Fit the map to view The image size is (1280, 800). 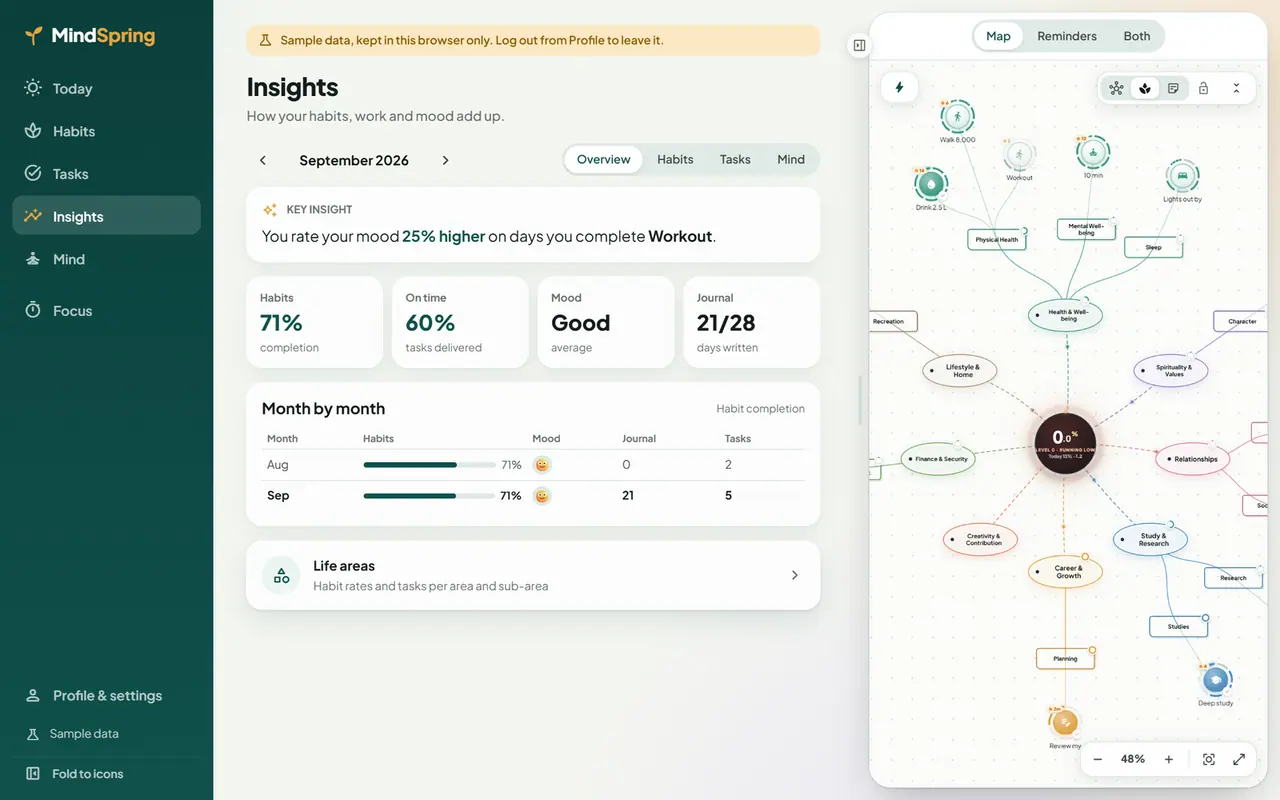click(x=1209, y=759)
